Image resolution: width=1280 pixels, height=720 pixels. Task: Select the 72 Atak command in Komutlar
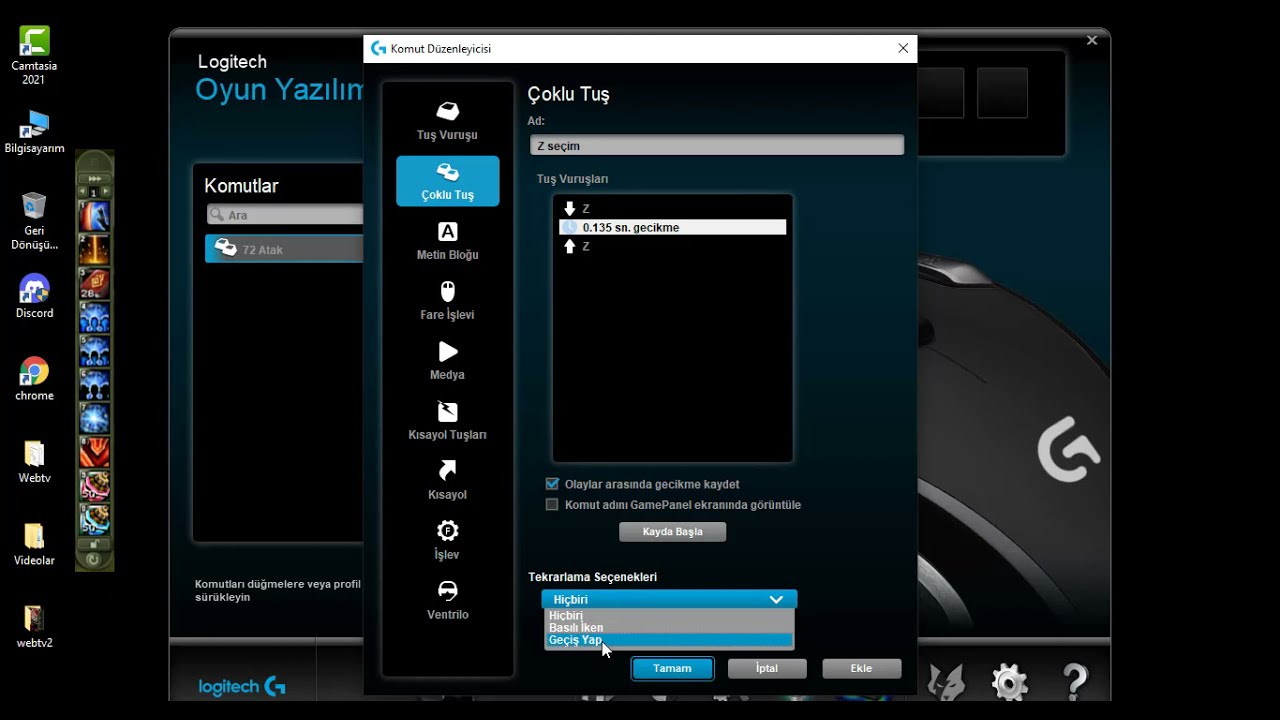point(284,249)
